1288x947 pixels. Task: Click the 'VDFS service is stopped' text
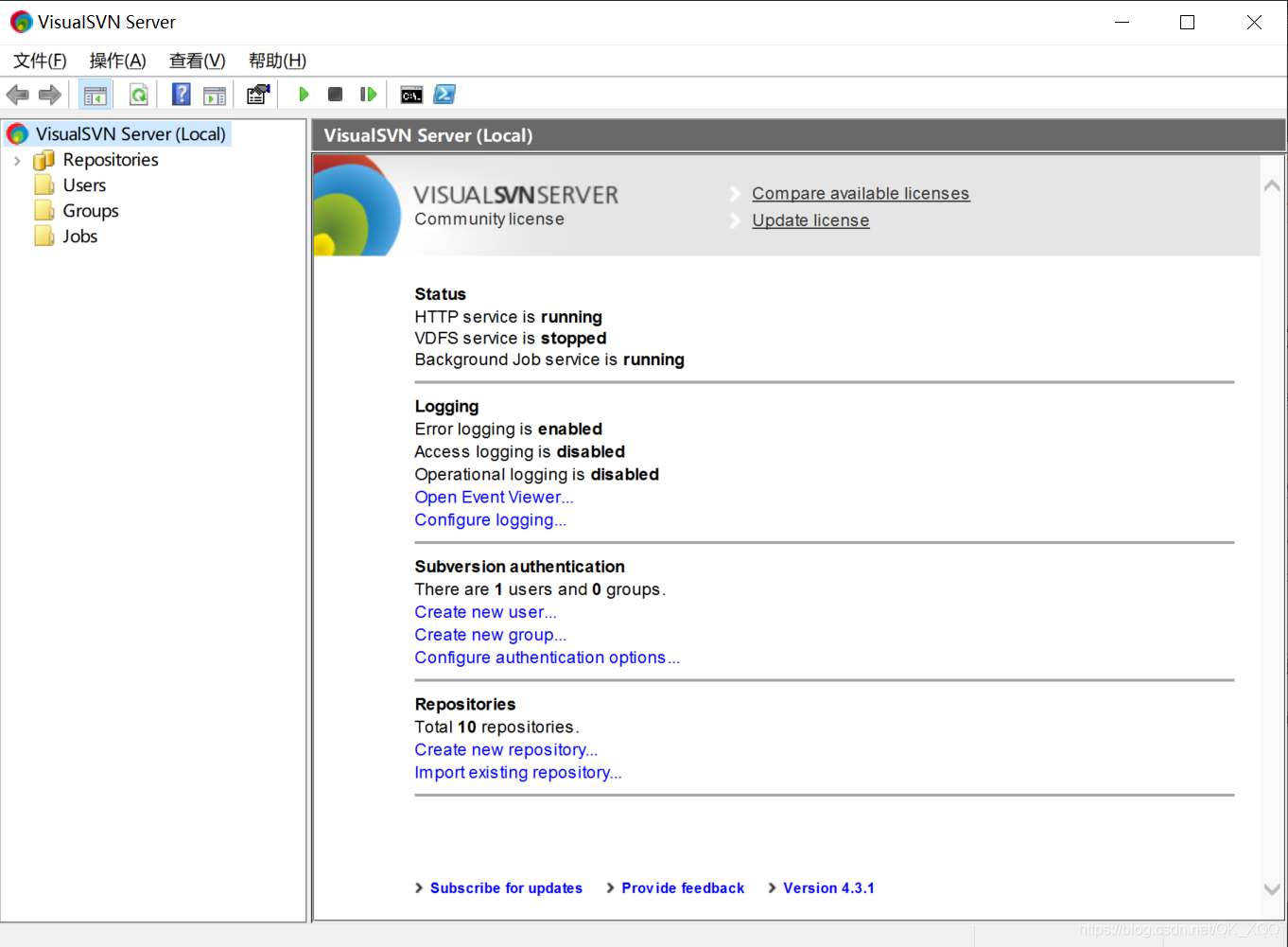(511, 339)
